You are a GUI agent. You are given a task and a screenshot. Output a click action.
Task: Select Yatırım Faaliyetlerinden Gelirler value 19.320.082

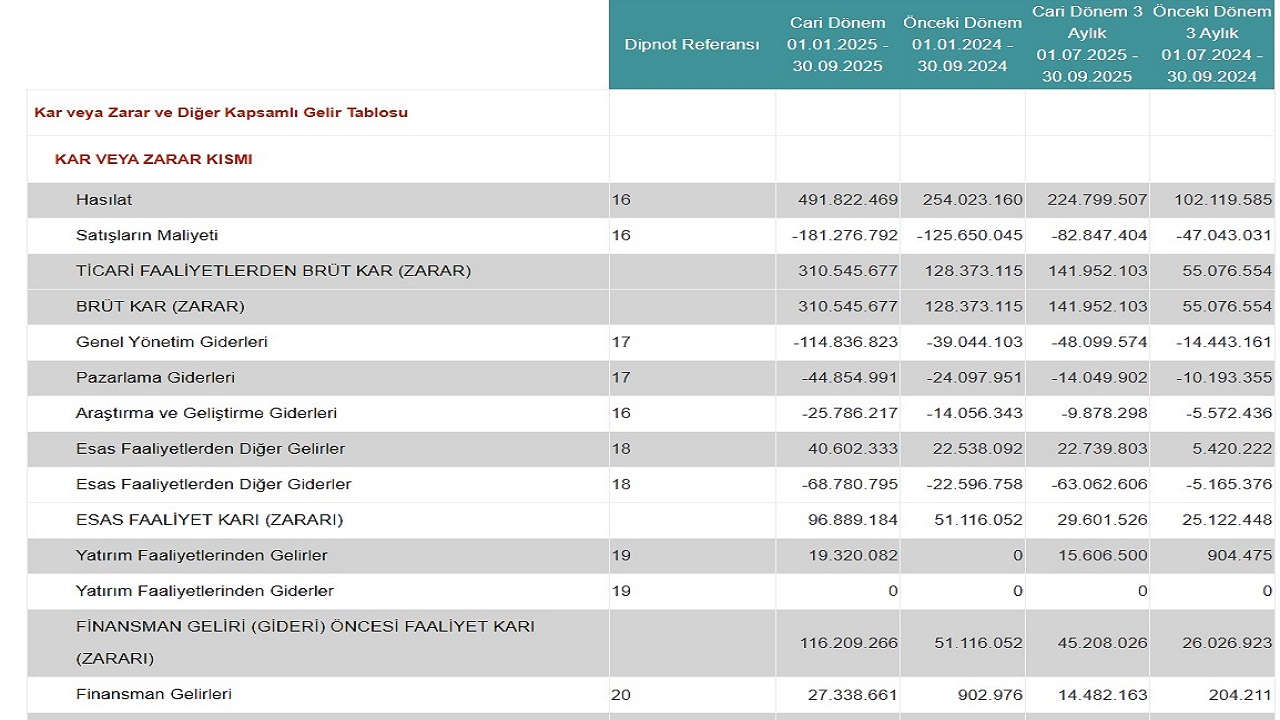[851, 556]
